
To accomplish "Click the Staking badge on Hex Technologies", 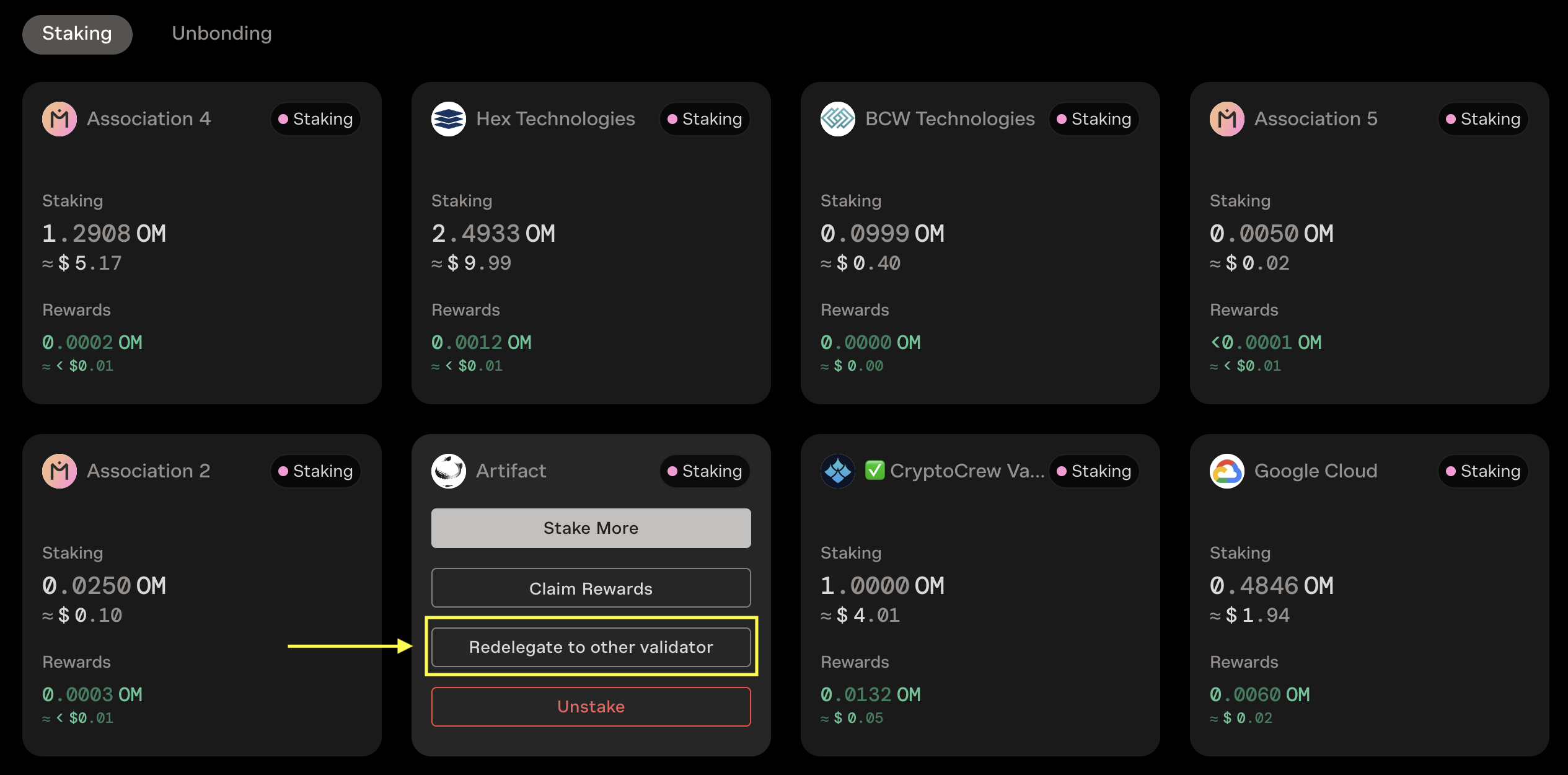I will [x=705, y=119].
